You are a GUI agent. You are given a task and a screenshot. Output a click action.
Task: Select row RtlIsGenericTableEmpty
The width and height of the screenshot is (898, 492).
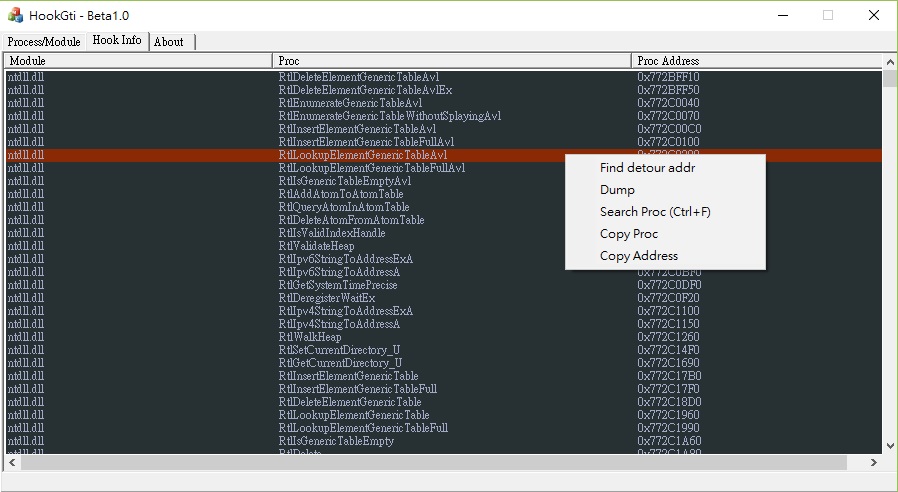click(x=444, y=441)
